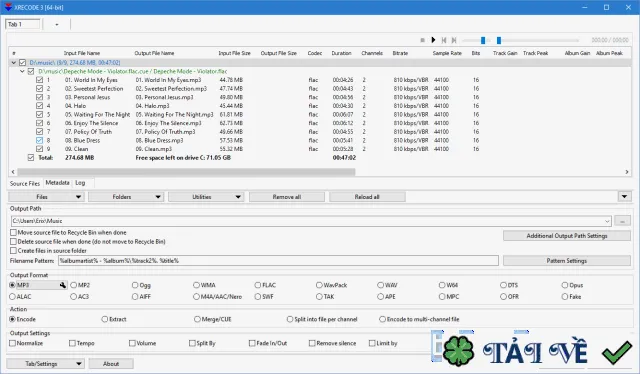Click the XRECODE app logo icon
The height and width of the screenshot is (374, 640).
tap(8, 7)
